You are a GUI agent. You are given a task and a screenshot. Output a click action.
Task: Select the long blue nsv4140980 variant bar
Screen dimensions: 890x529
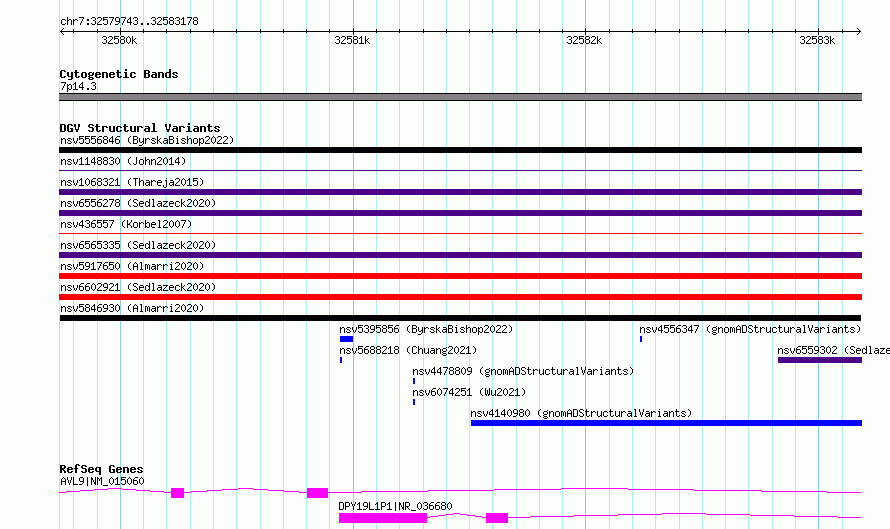(x=666, y=423)
